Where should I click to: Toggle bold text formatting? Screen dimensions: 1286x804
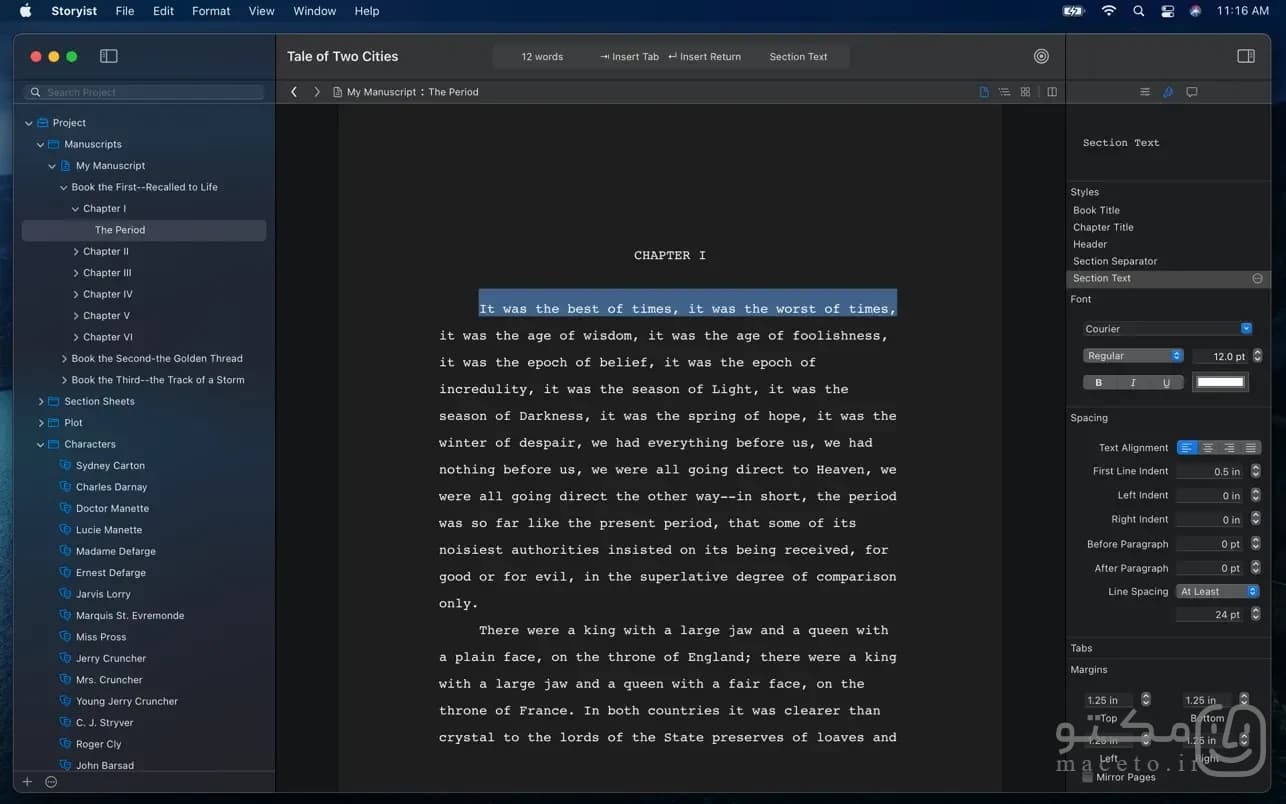1099,383
